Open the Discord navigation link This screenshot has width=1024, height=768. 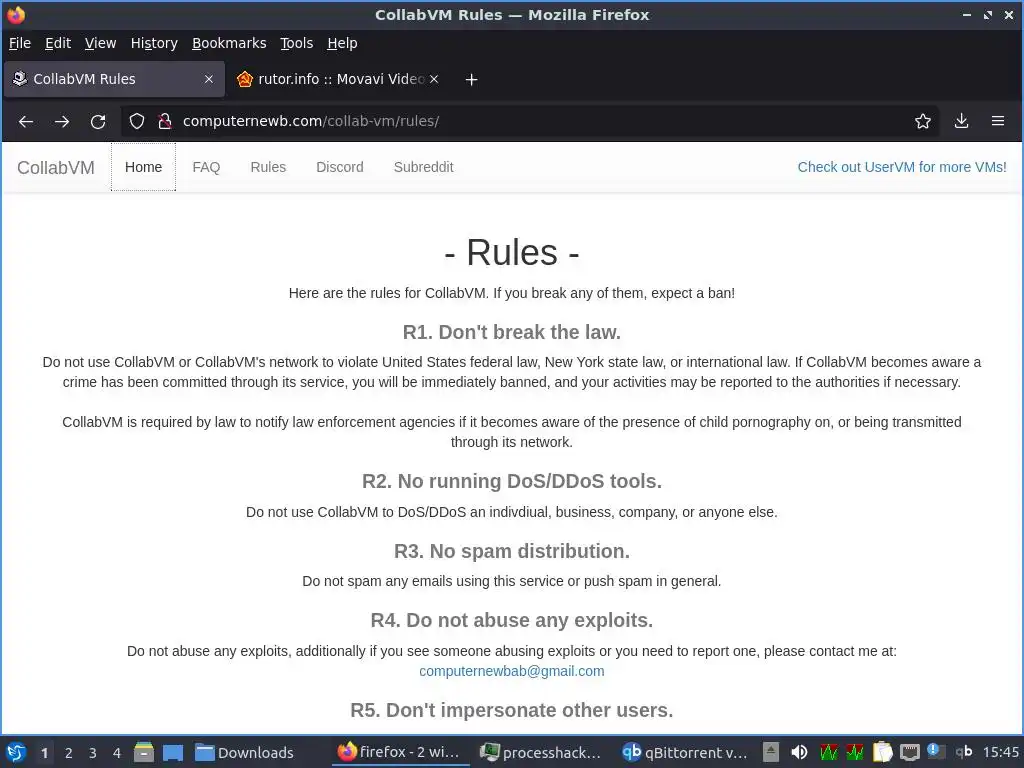click(340, 167)
